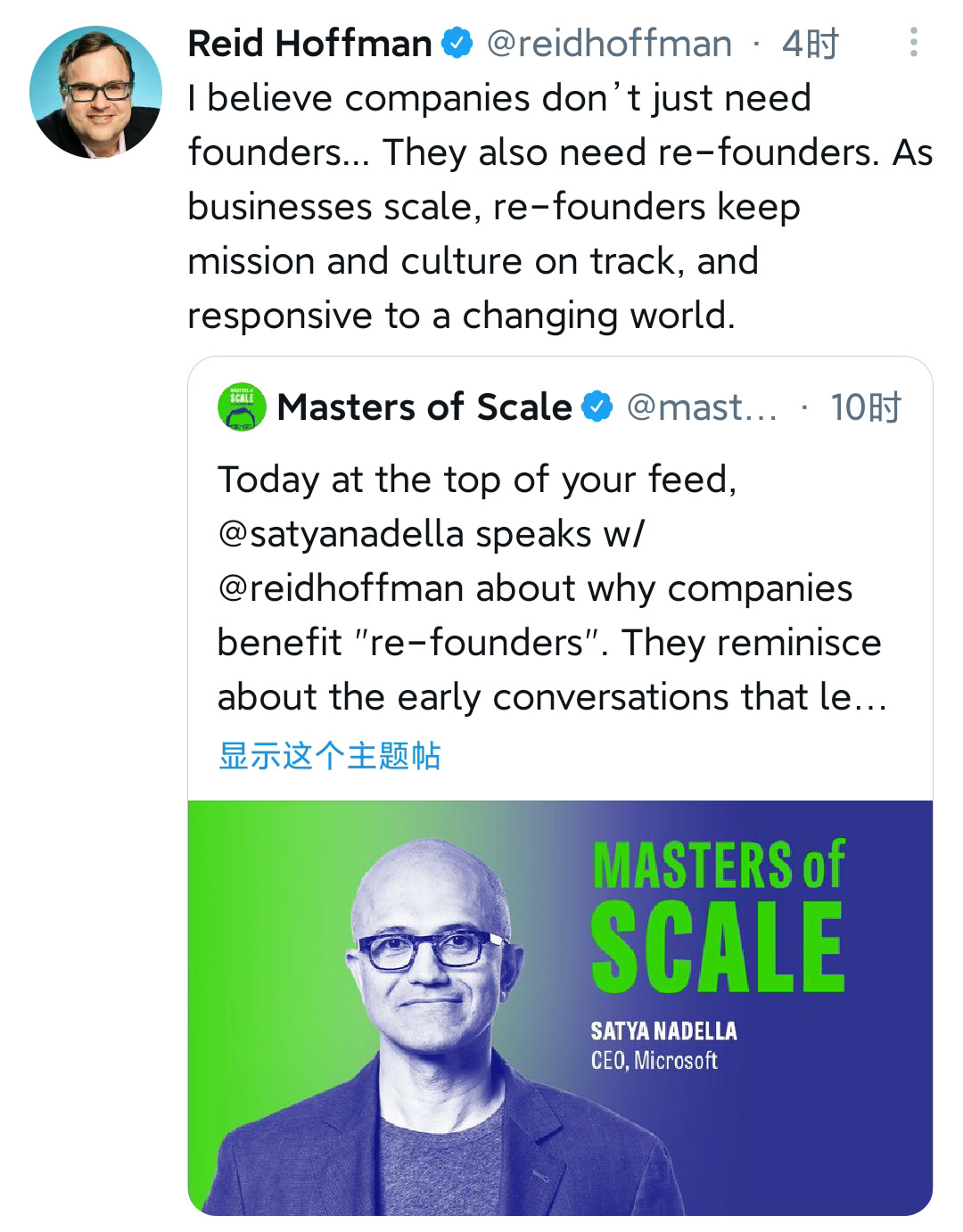Image resolution: width=963 pixels, height=1232 pixels.
Task: Open the Satya Nadella podcast image
Action: pyautogui.click(x=560, y=1007)
